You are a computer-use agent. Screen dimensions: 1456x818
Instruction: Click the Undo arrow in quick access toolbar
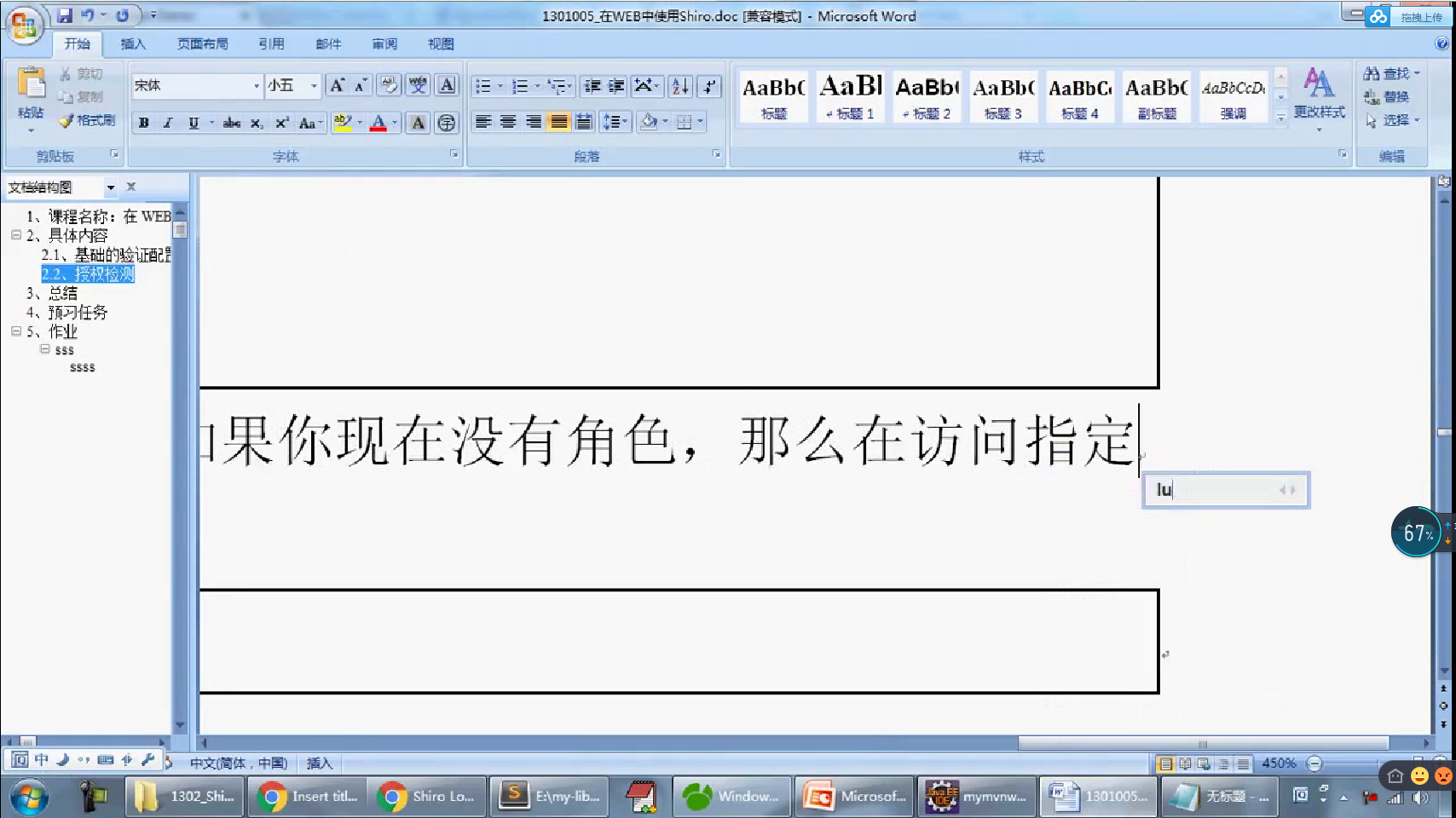point(88,15)
